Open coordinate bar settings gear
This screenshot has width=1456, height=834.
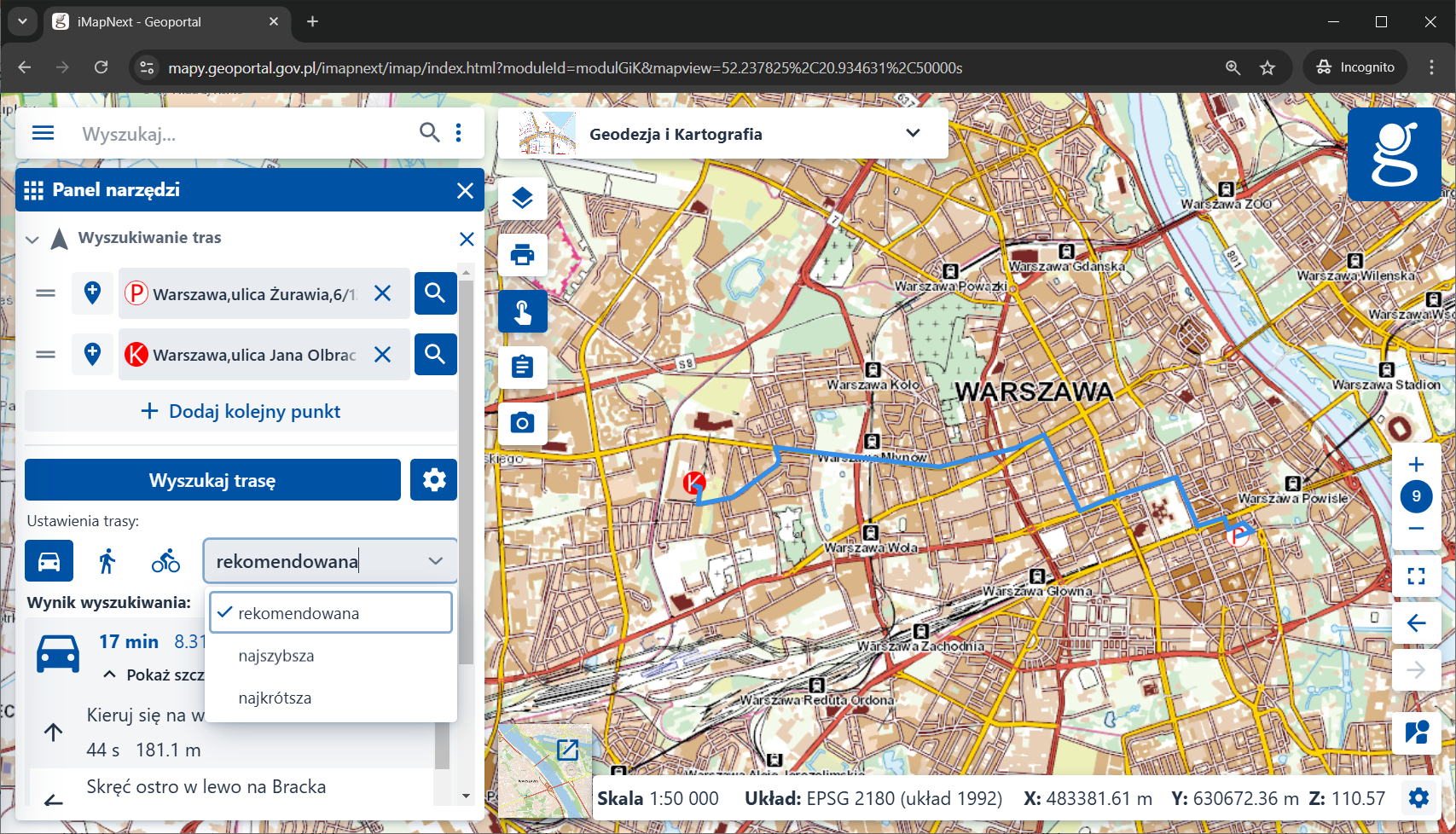click(x=1418, y=798)
